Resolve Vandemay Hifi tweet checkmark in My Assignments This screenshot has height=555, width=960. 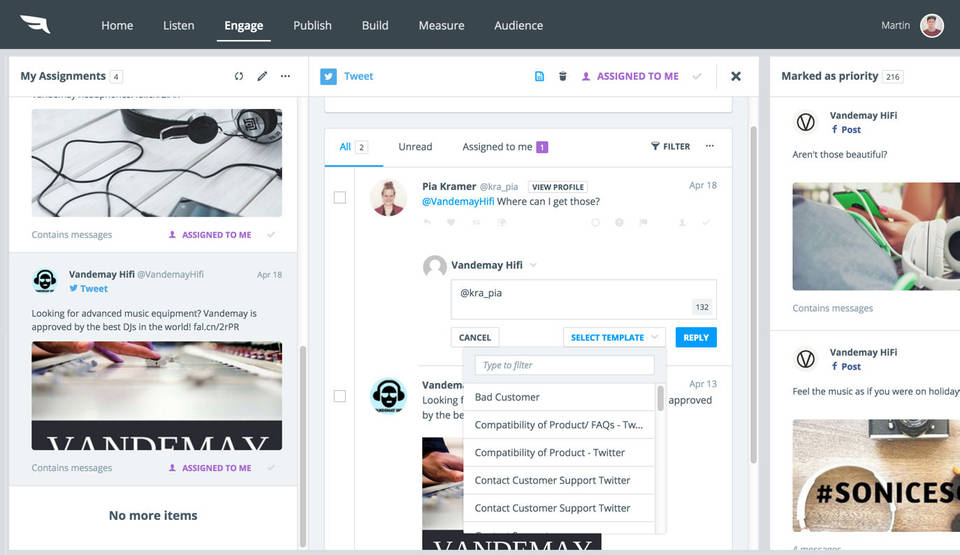click(271, 467)
